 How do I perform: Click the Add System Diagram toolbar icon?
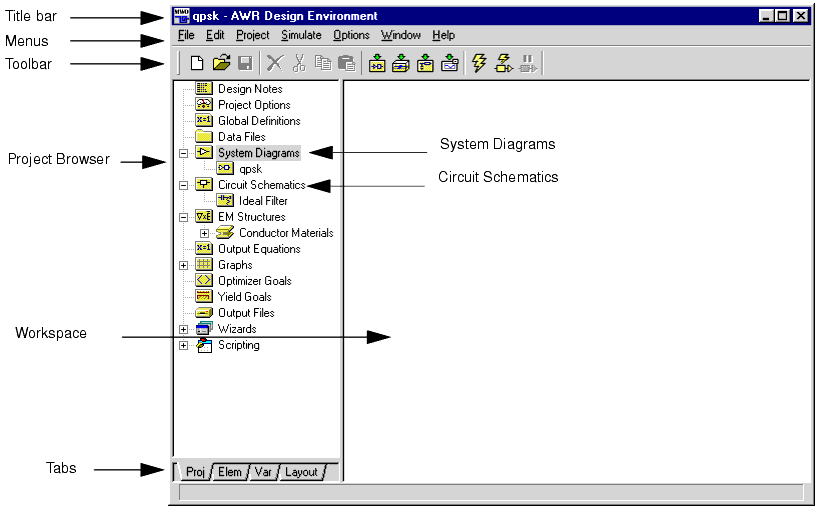click(x=377, y=63)
